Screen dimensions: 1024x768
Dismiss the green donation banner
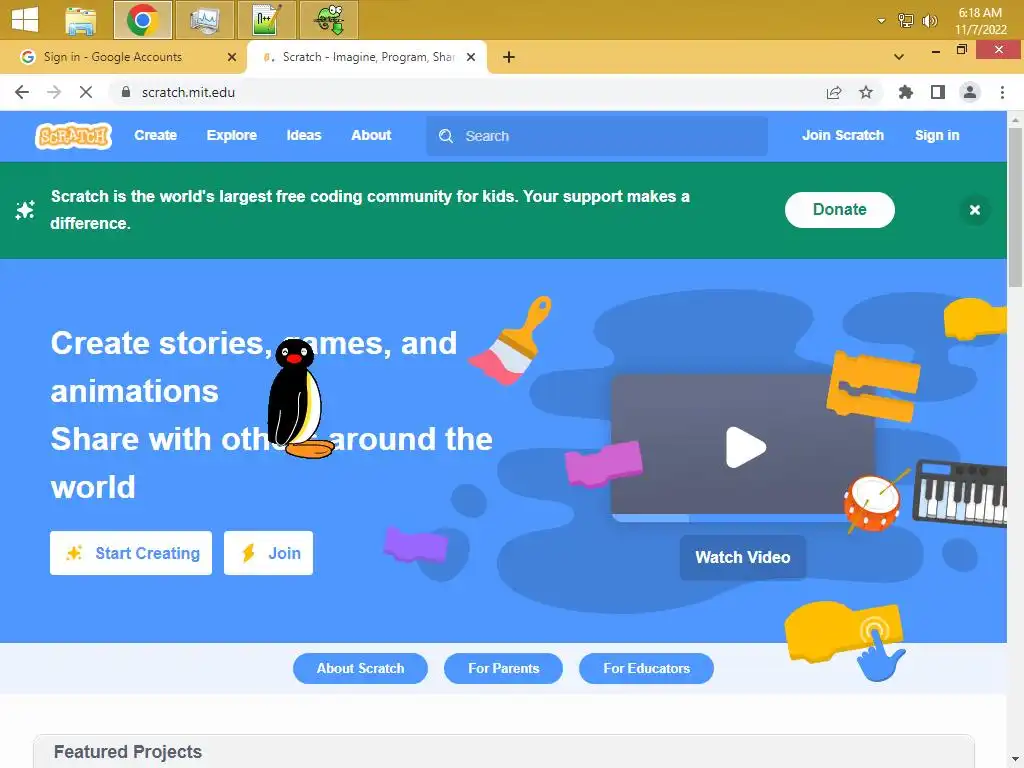click(974, 210)
